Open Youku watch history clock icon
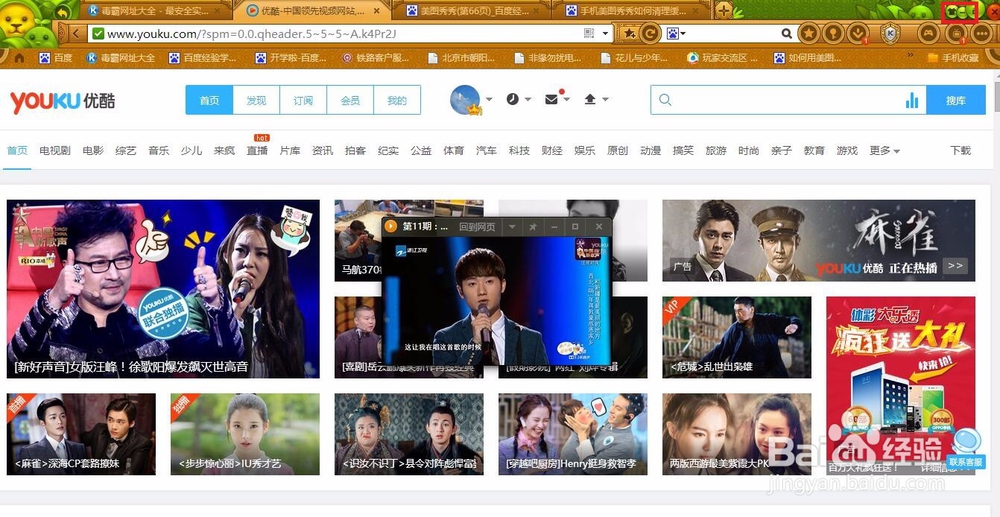This screenshot has height=517, width=1000. tap(513, 99)
